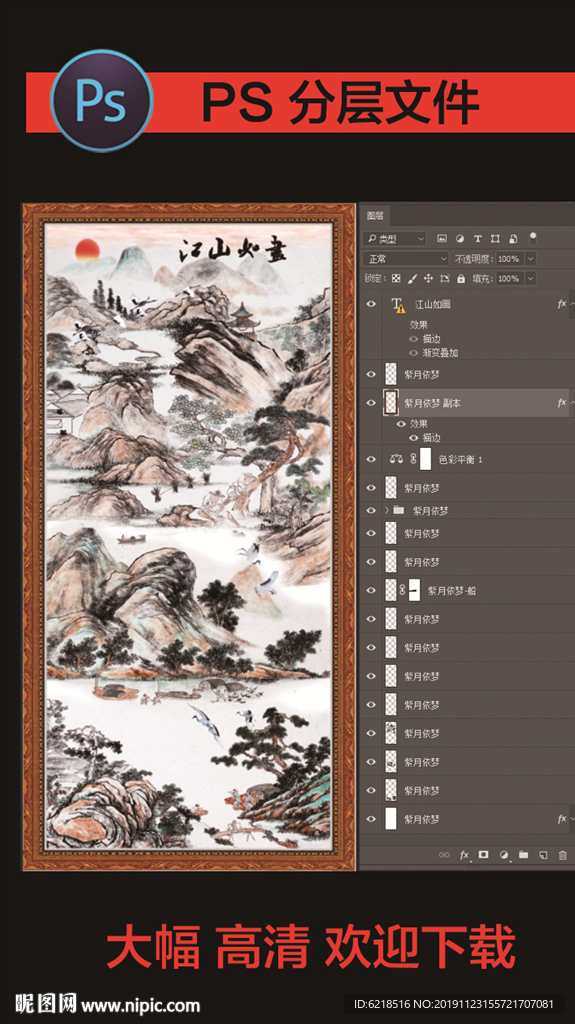Filter layers by smart object icon

coord(514,239)
